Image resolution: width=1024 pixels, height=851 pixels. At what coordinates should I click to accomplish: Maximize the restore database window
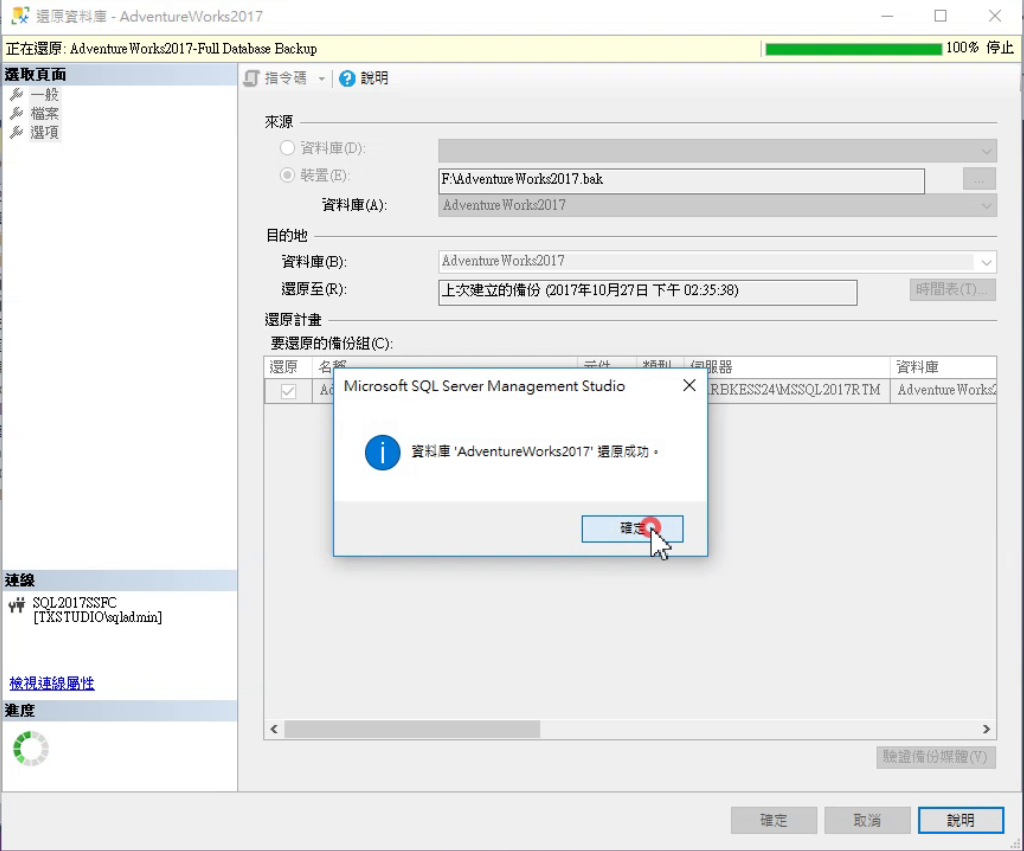[940, 16]
